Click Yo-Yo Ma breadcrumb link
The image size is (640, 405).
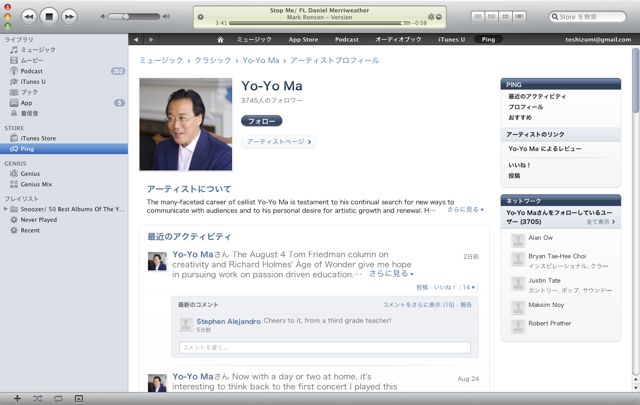[x=261, y=60]
